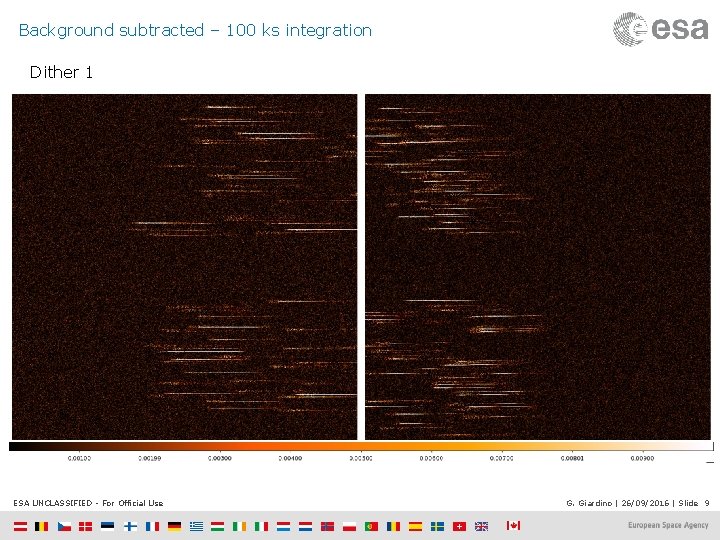This screenshot has width=720, height=540.
Task: Click the 'Background subtracted – 100 ks integration' title
Action: point(195,30)
